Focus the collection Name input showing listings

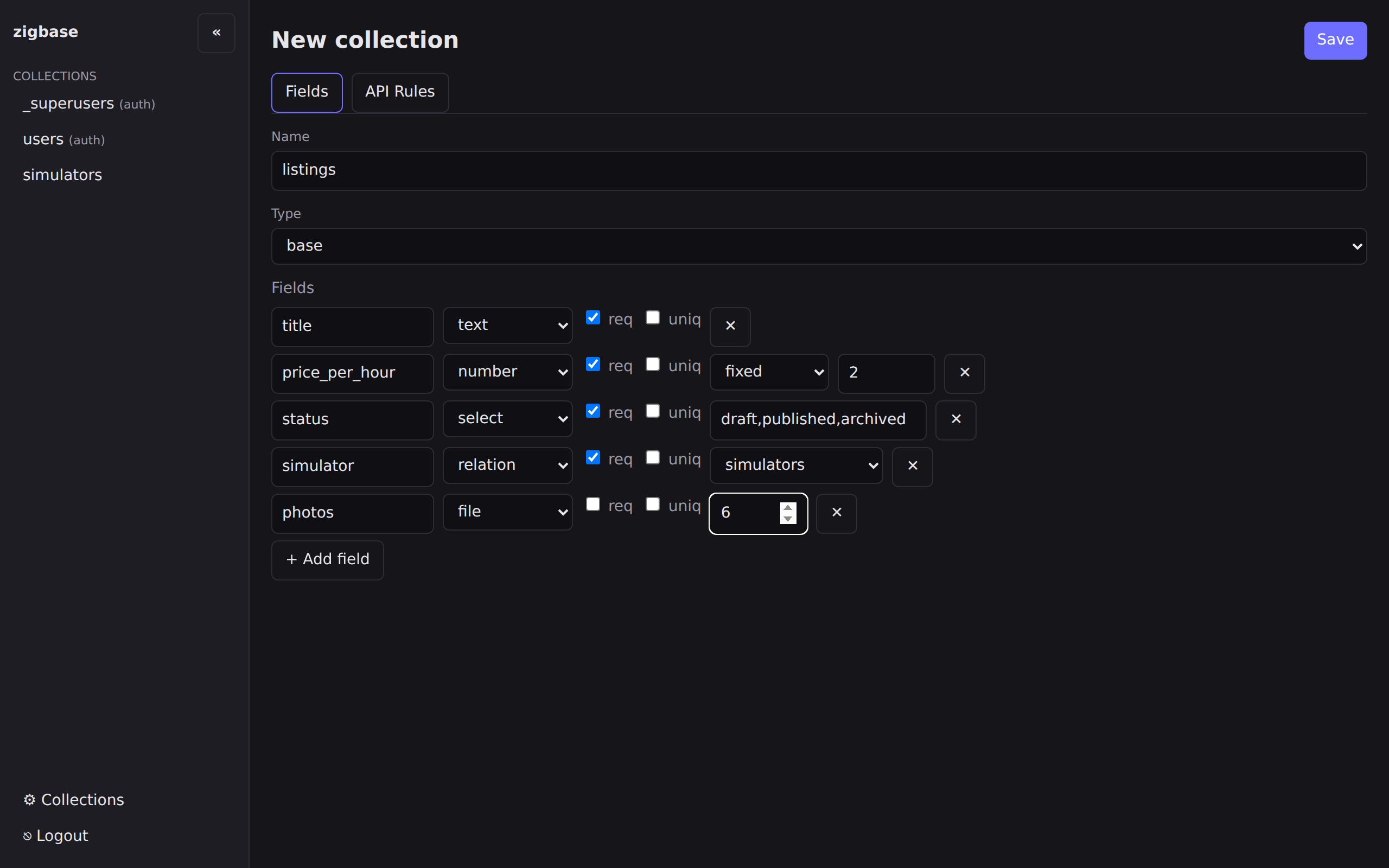pos(818,170)
